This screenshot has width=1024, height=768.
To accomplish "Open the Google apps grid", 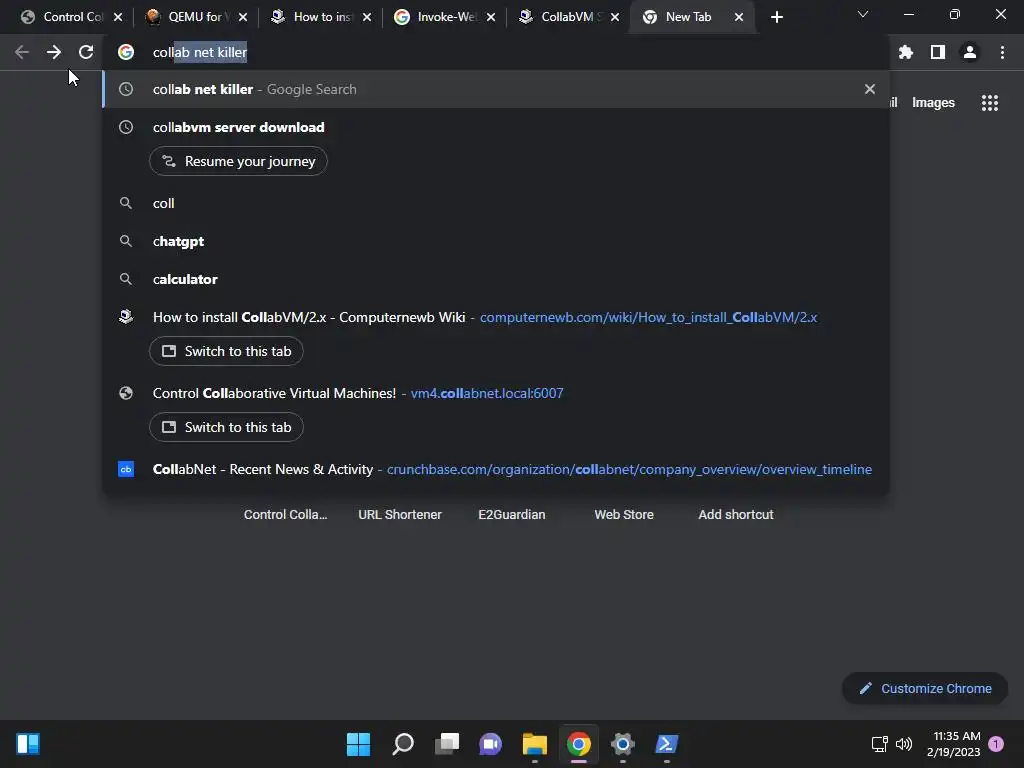I will (990, 103).
